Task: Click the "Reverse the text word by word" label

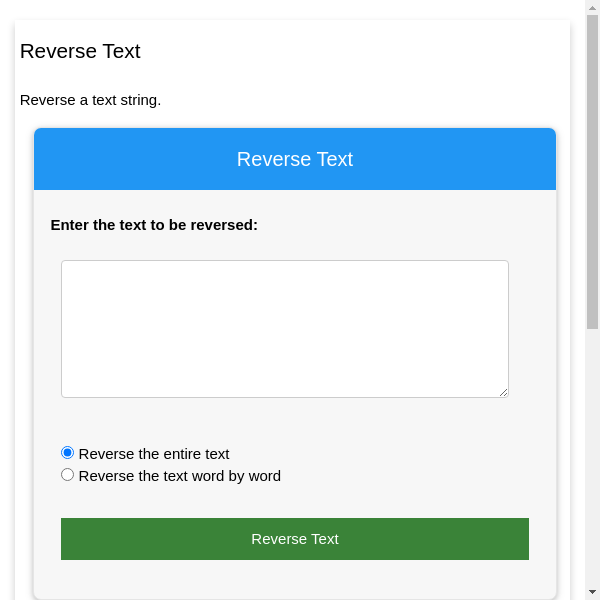Action: [180, 476]
